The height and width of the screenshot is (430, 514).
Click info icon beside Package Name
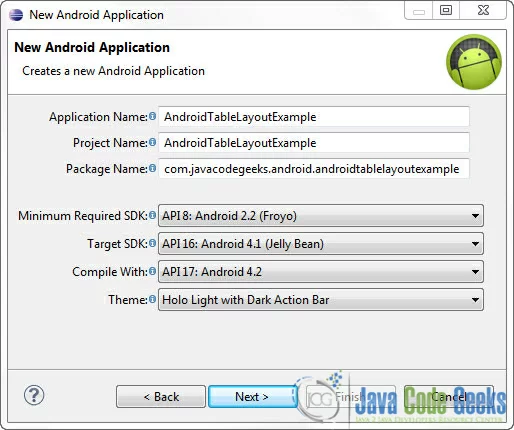(x=152, y=168)
